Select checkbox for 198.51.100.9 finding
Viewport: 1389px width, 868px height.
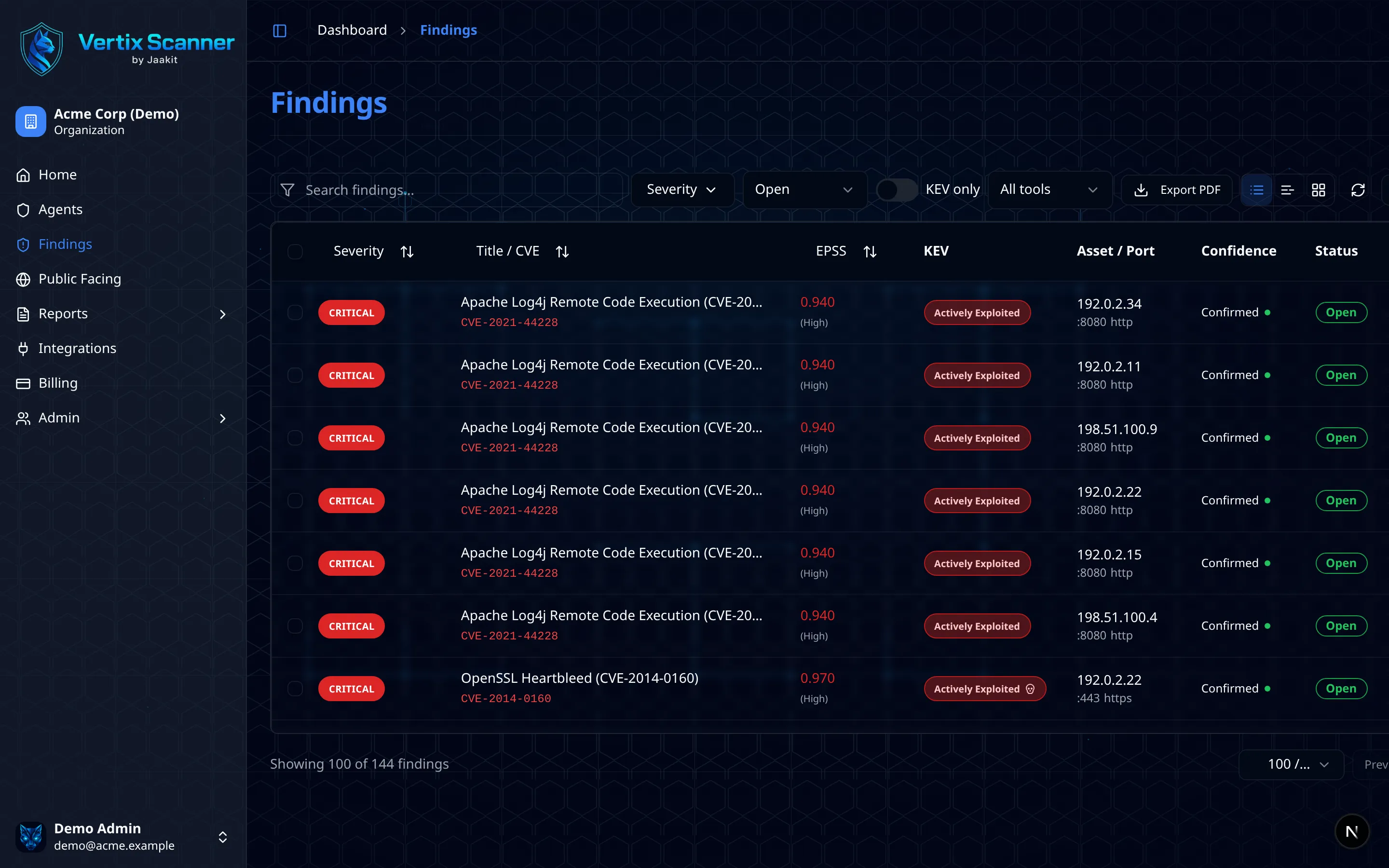[x=295, y=437]
